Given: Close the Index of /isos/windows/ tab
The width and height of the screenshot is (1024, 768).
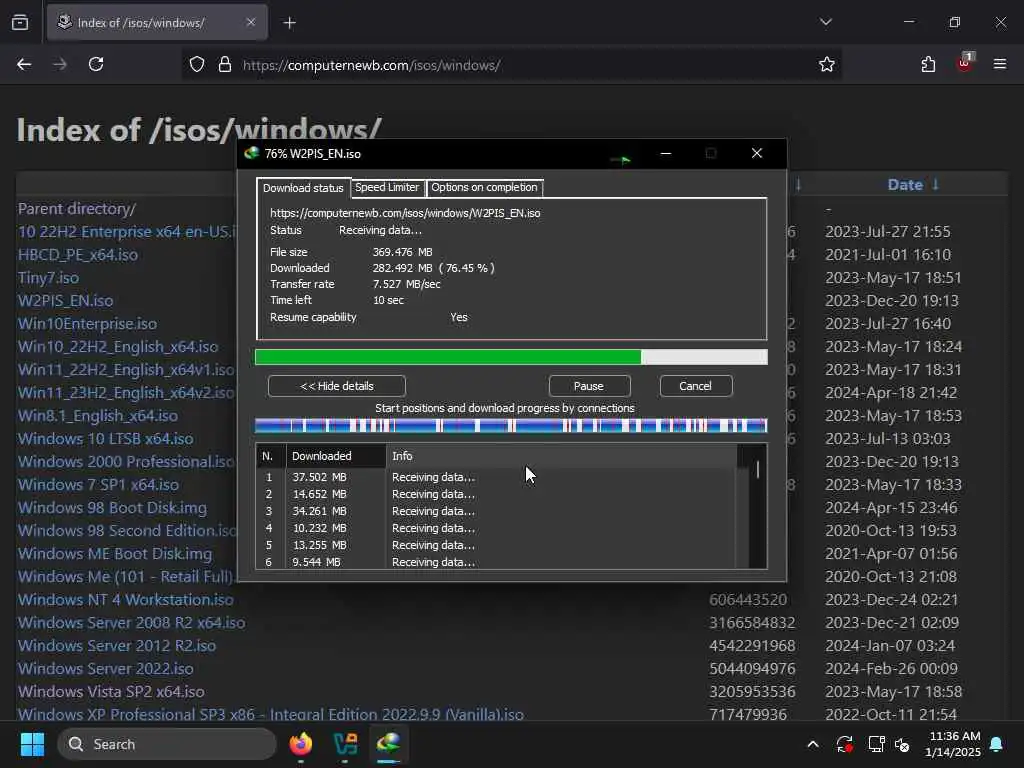Looking at the screenshot, I should [251, 22].
